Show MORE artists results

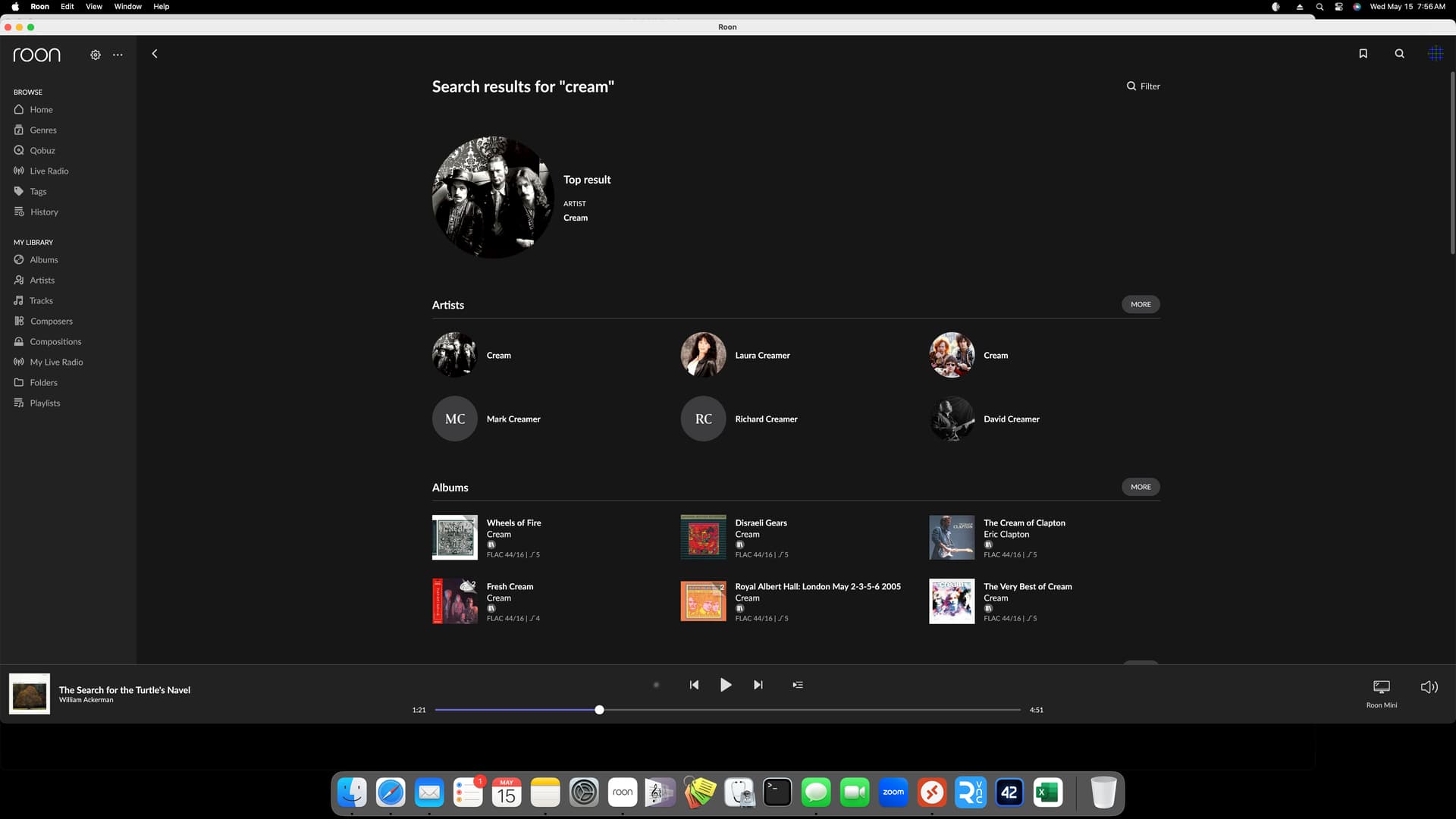1141,305
